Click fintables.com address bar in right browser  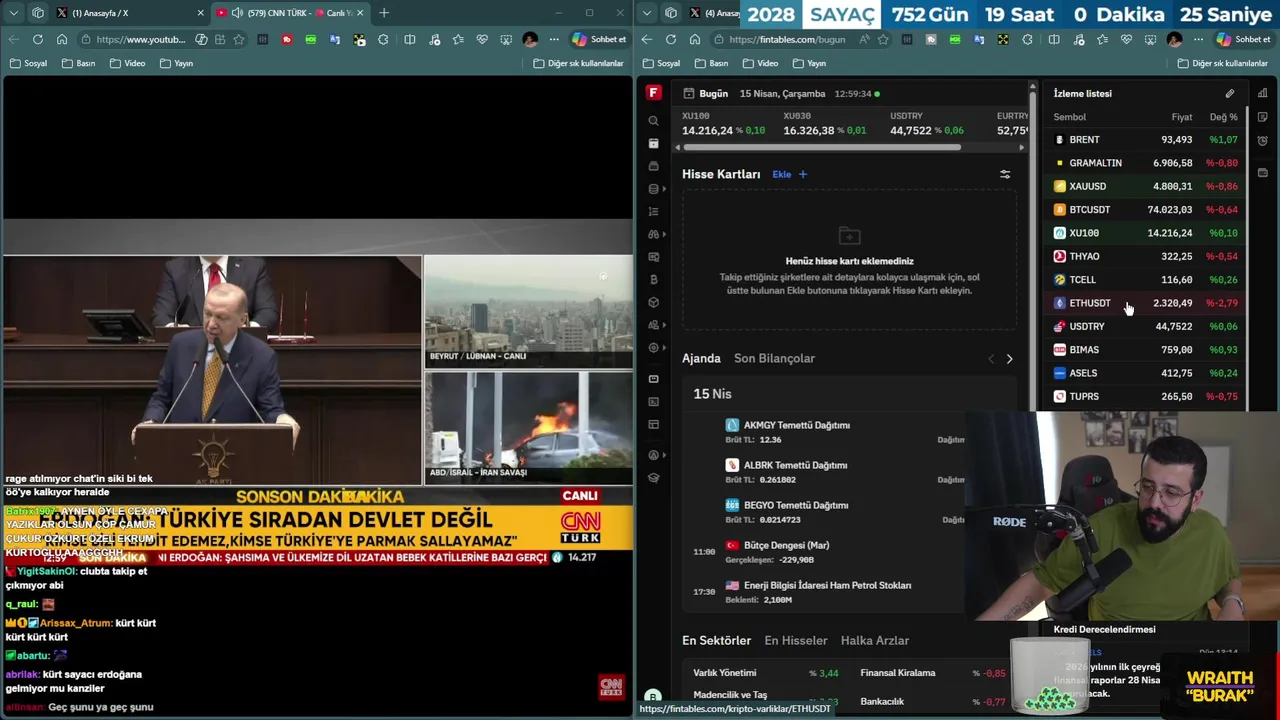click(787, 39)
